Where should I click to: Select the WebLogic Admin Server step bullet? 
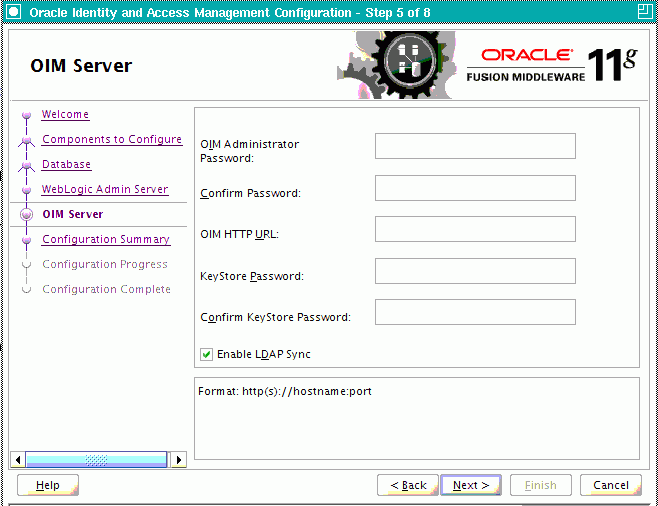click(x=26, y=190)
